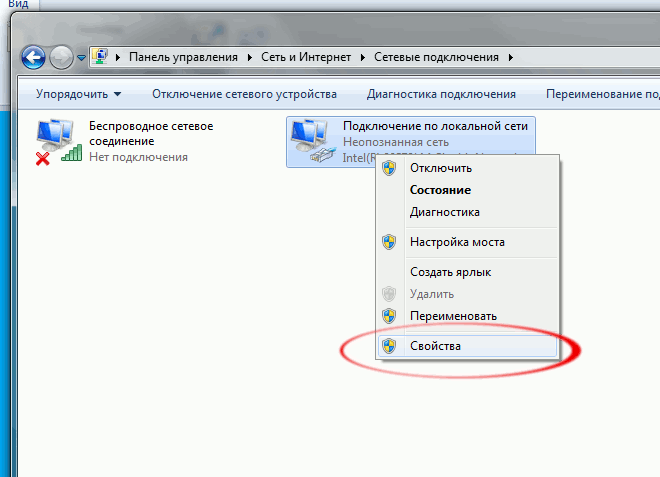Choose Отключить in context menu
The image size is (660, 477).
coord(467,168)
